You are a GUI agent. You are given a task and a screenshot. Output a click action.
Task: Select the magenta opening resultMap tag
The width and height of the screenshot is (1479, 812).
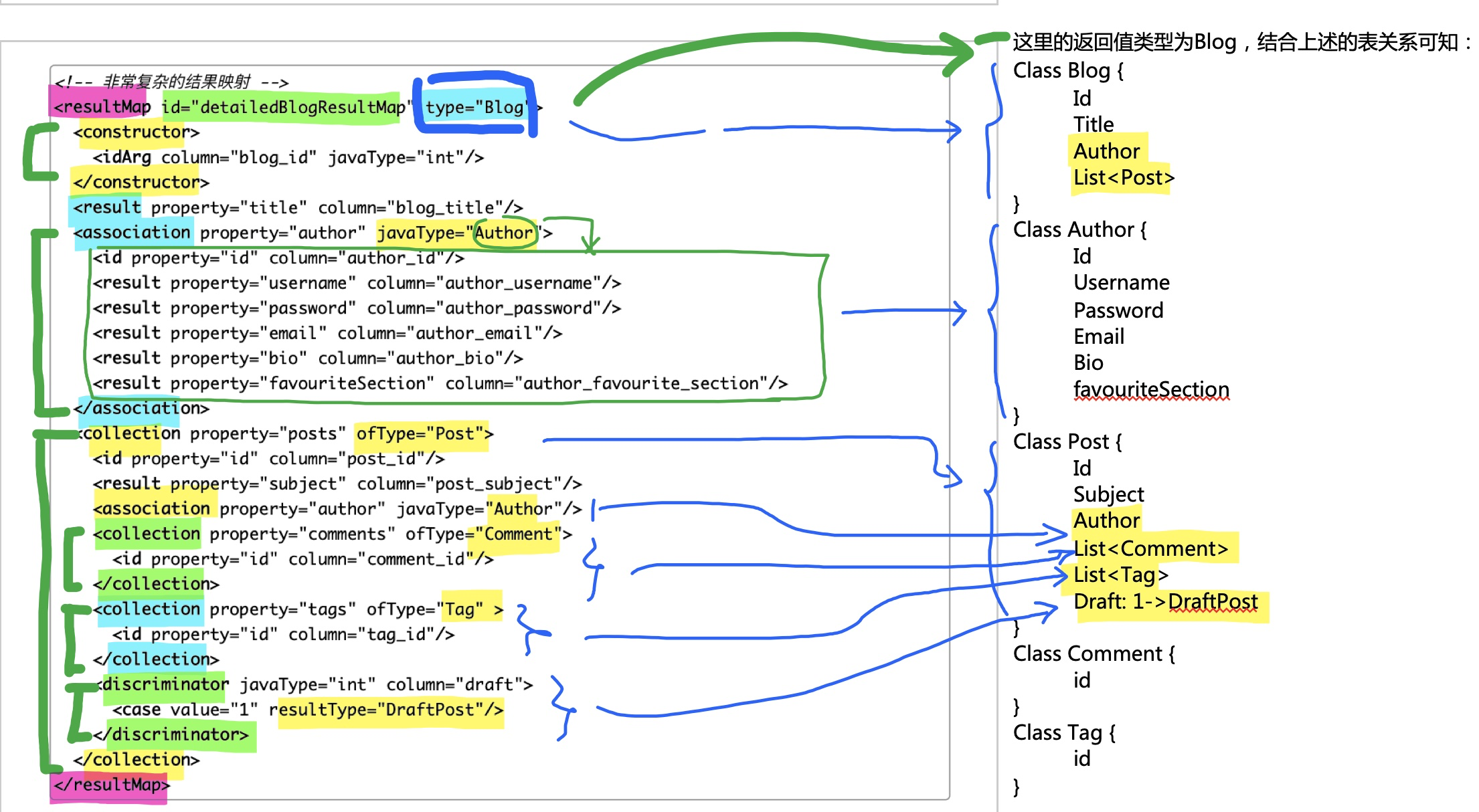(x=102, y=107)
